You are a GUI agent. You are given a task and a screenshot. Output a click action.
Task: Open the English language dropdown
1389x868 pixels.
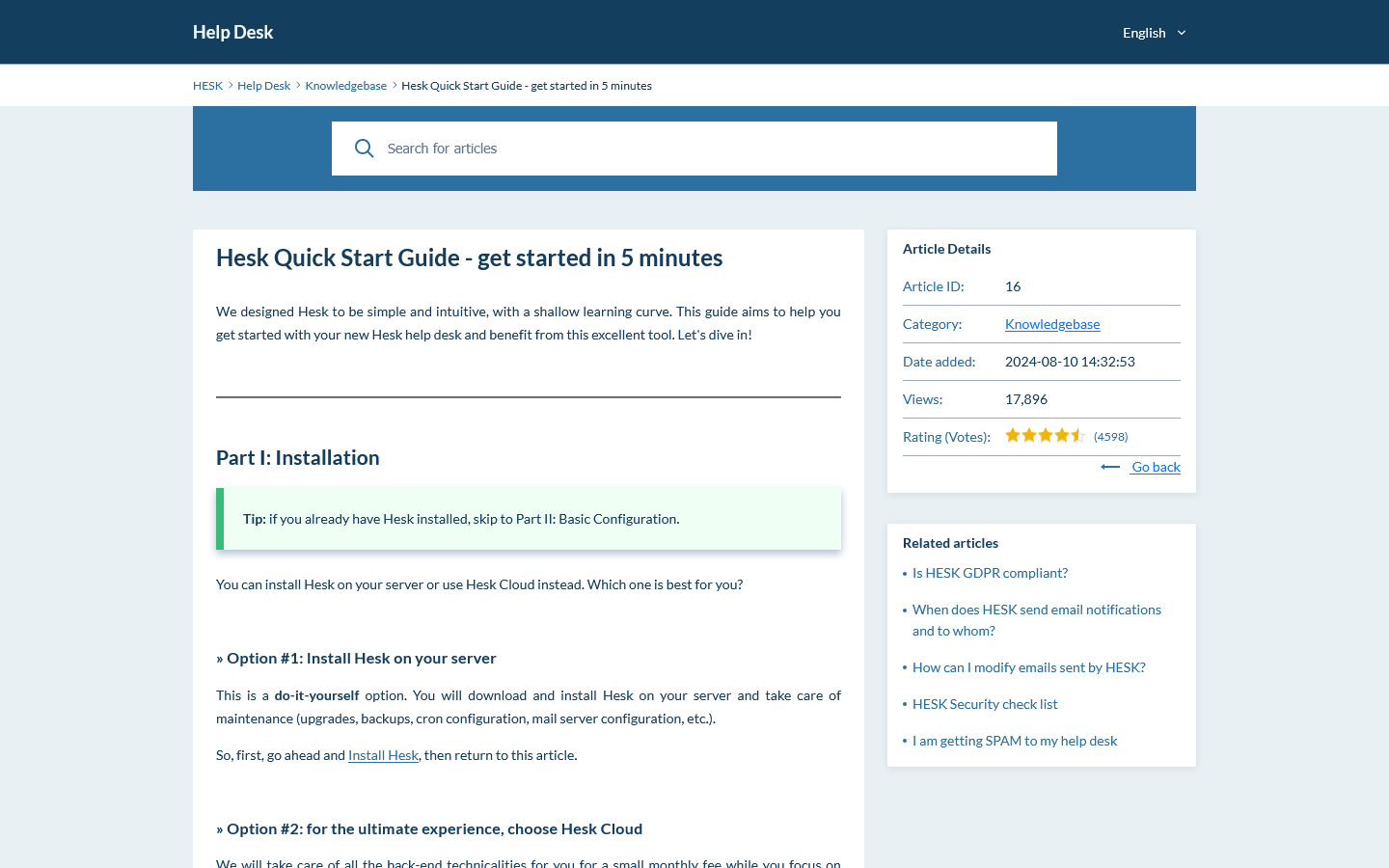pos(1154,33)
